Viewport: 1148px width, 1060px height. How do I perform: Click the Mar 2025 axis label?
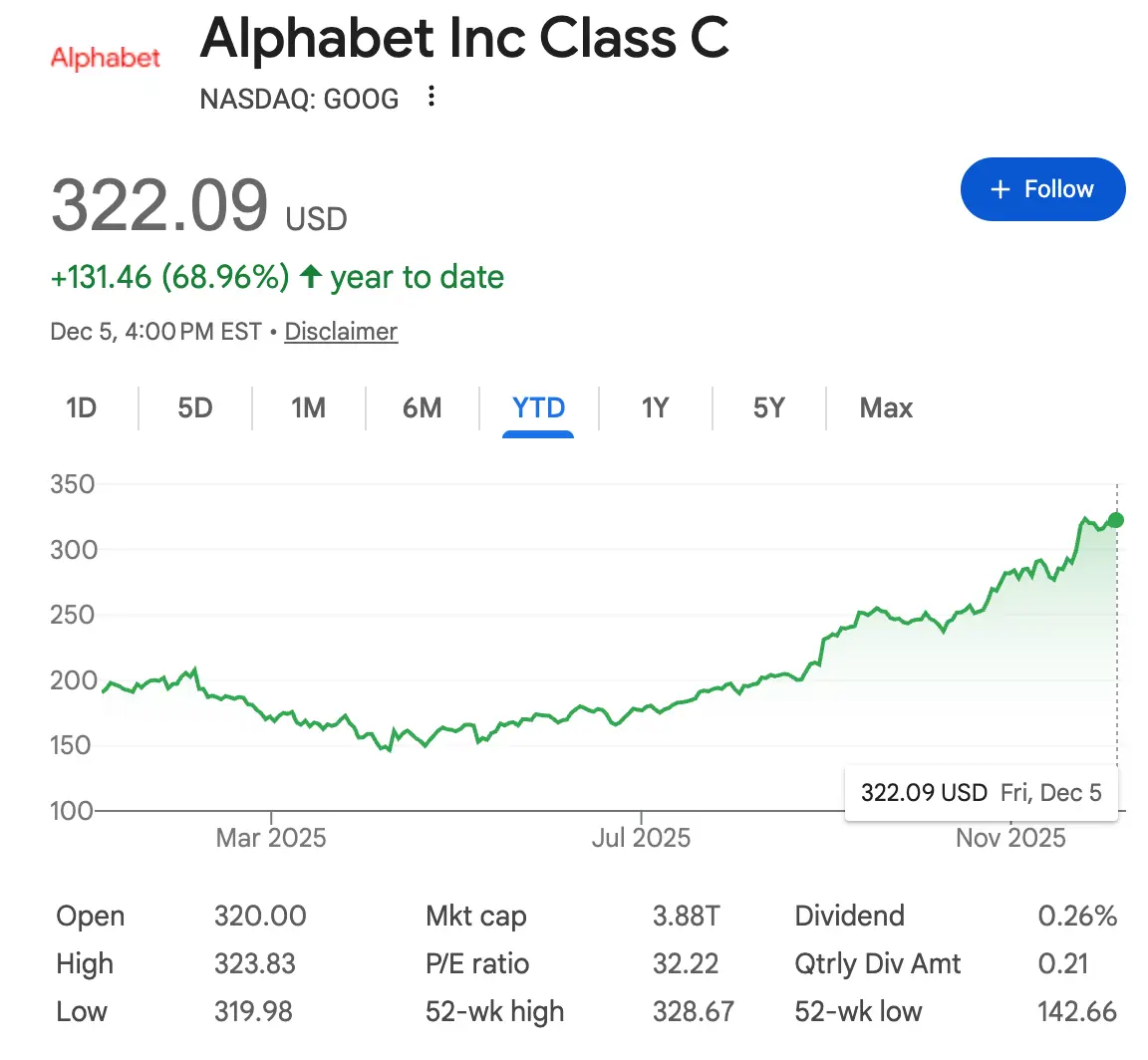tap(271, 838)
